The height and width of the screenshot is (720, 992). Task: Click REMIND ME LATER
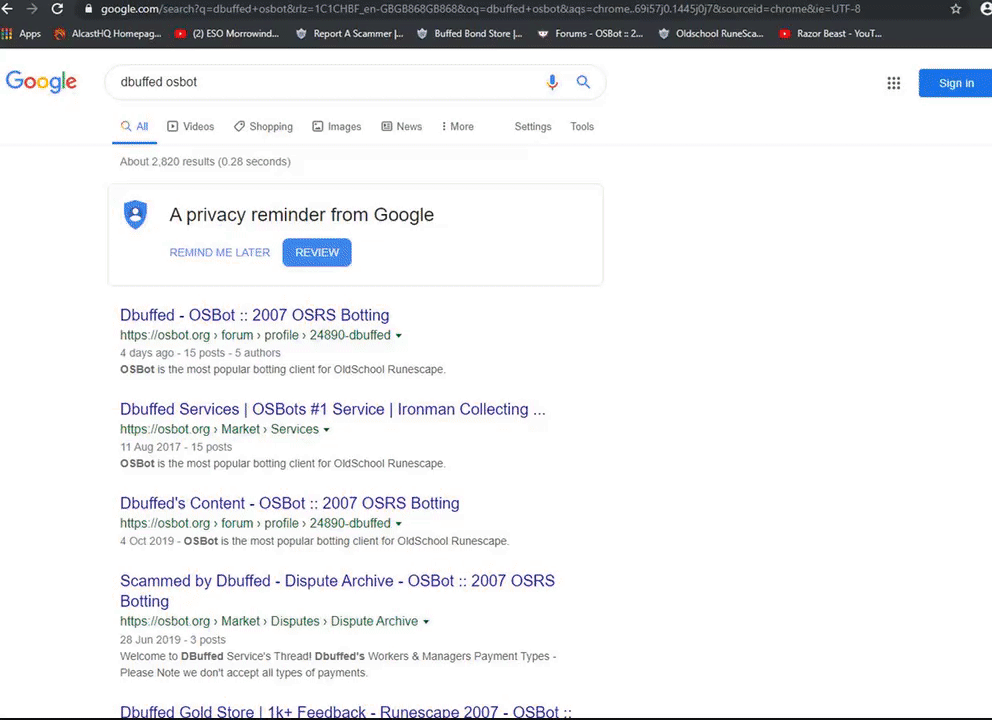point(220,252)
